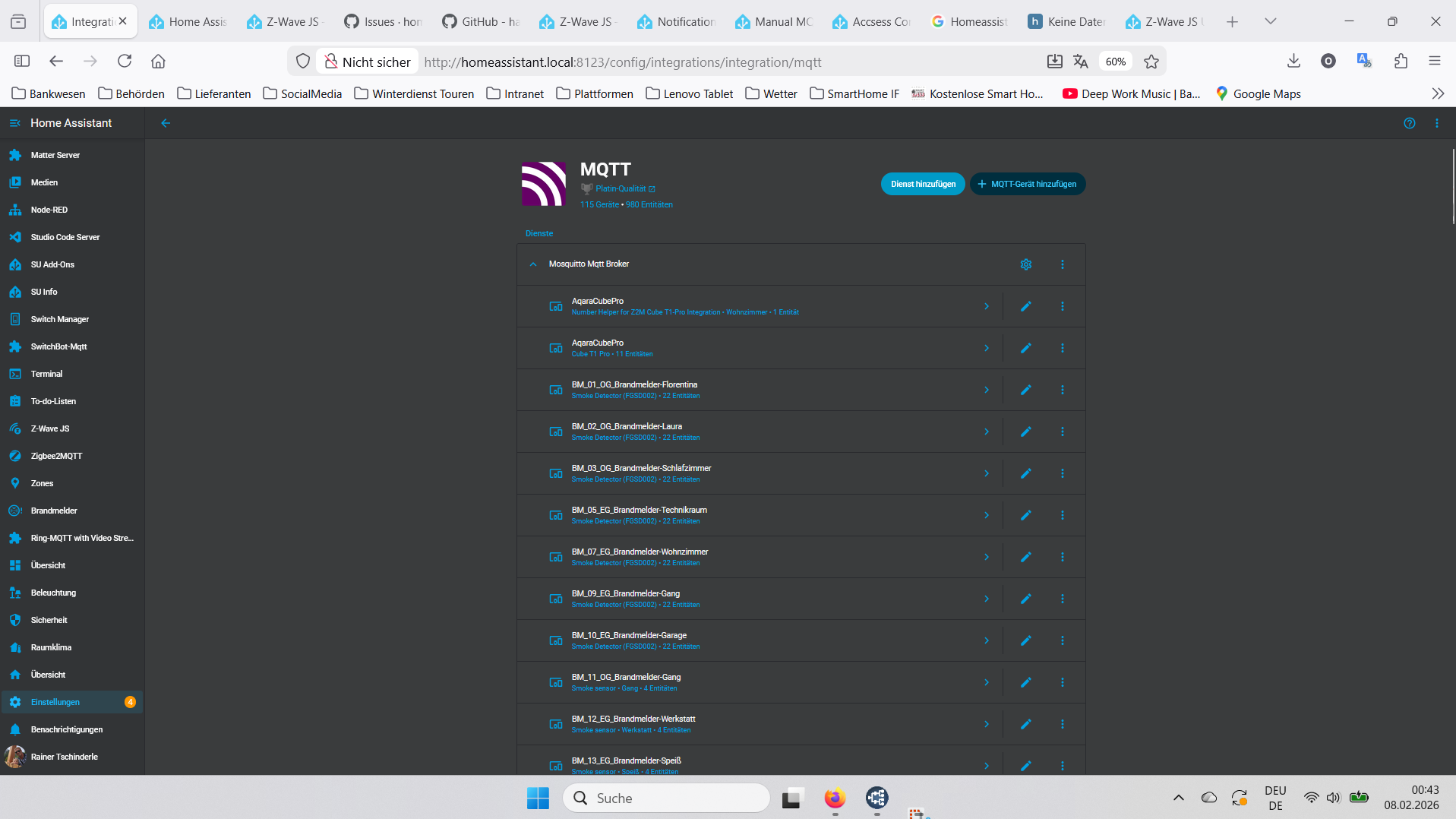Image resolution: width=1456 pixels, height=819 pixels.
Task: Open the Platin-Qualität link
Action: tap(625, 189)
